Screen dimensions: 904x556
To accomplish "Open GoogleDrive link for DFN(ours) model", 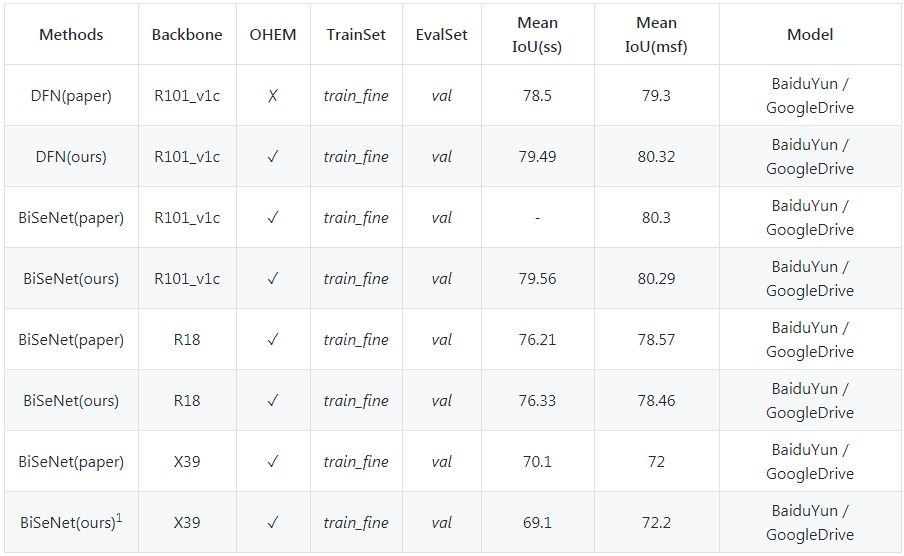I will (810, 169).
